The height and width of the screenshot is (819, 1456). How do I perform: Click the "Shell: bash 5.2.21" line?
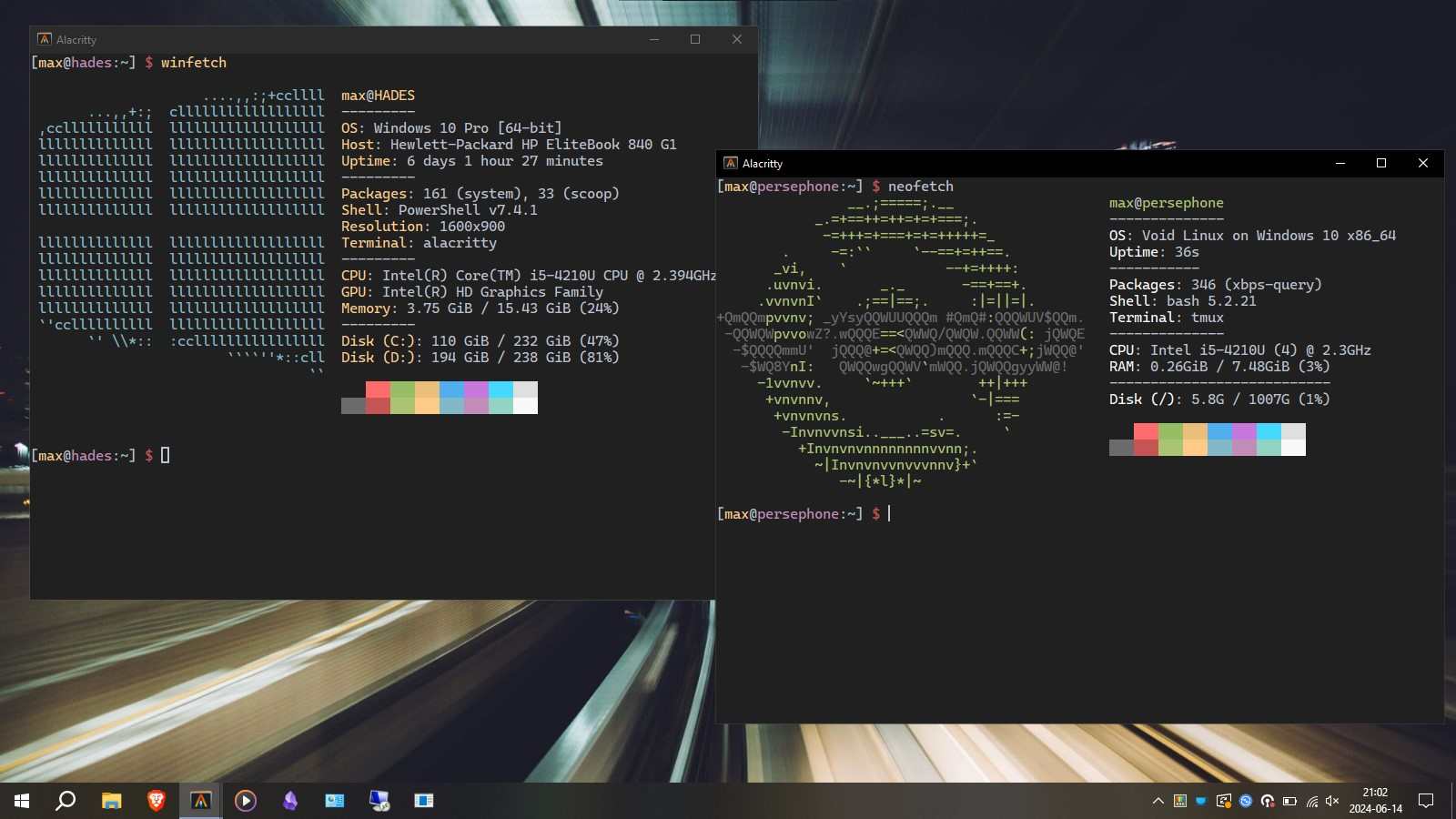point(1183,301)
